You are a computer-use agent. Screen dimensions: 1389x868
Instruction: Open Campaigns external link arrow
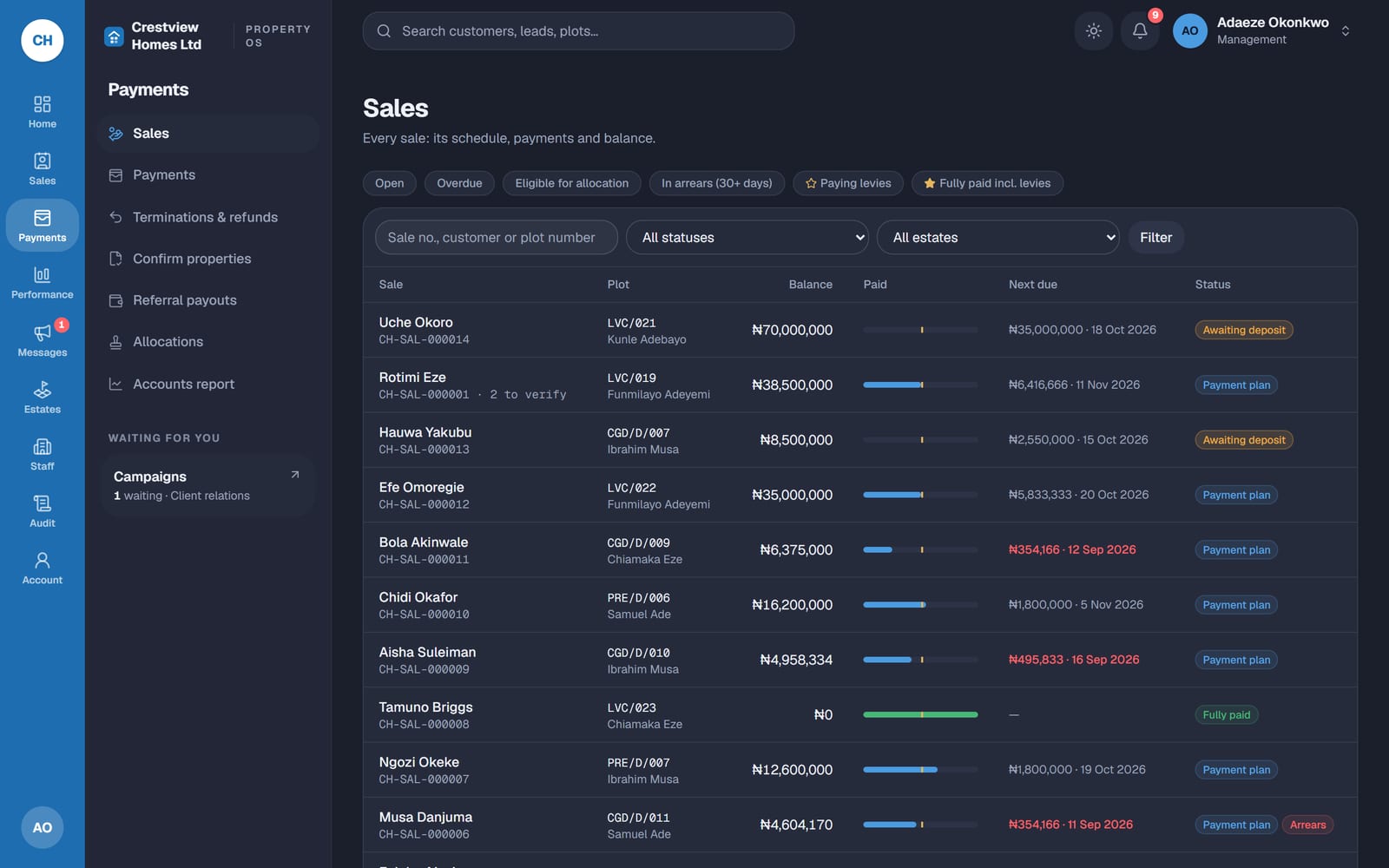[295, 475]
